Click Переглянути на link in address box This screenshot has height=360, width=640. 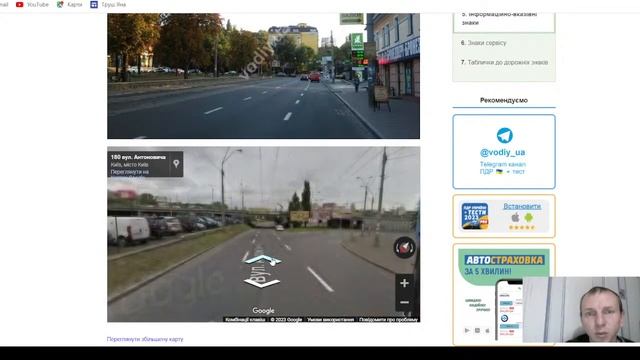[130, 172]
